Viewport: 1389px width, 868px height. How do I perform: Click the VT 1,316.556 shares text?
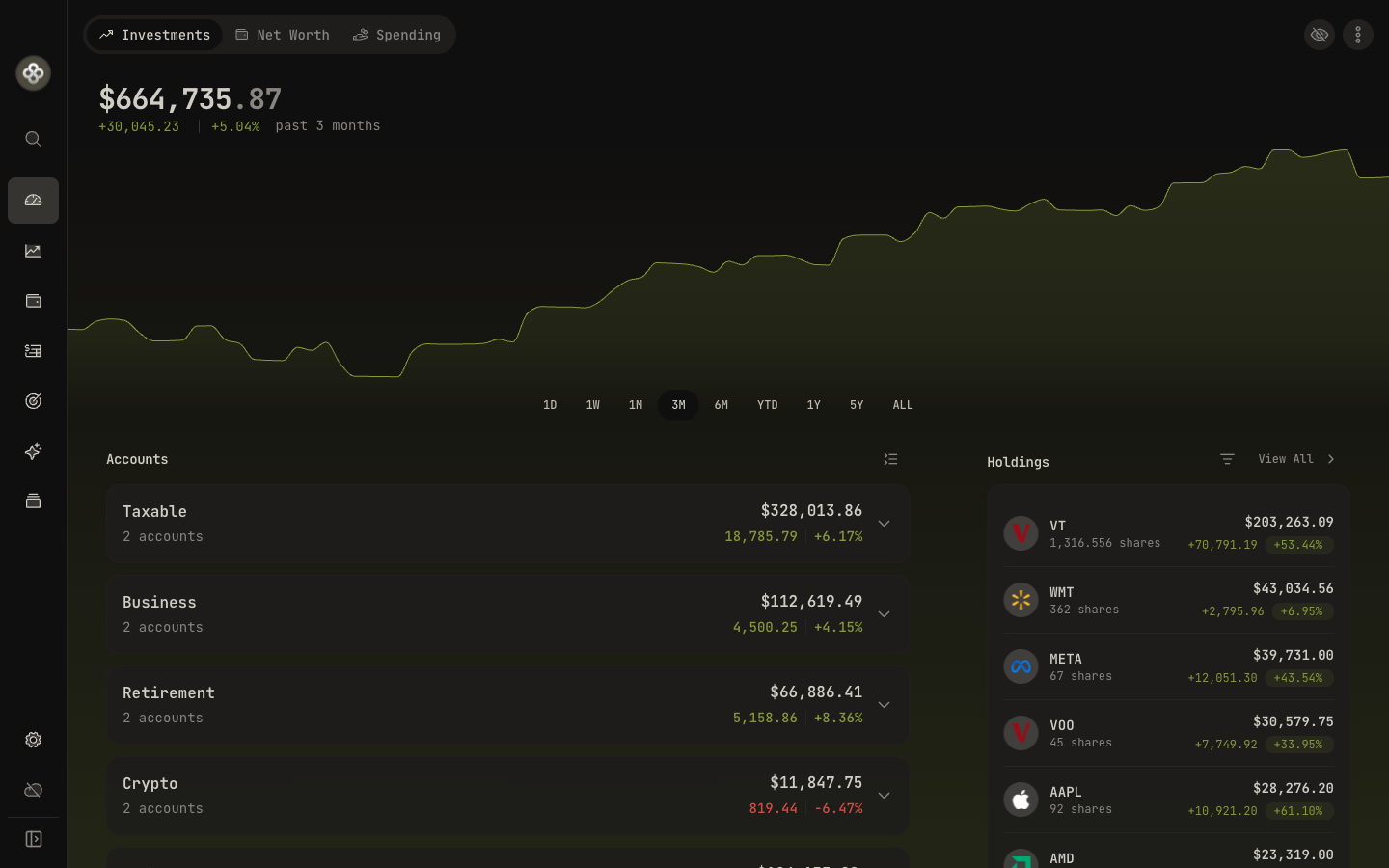pyautogui.click(x=1105, y=543)
